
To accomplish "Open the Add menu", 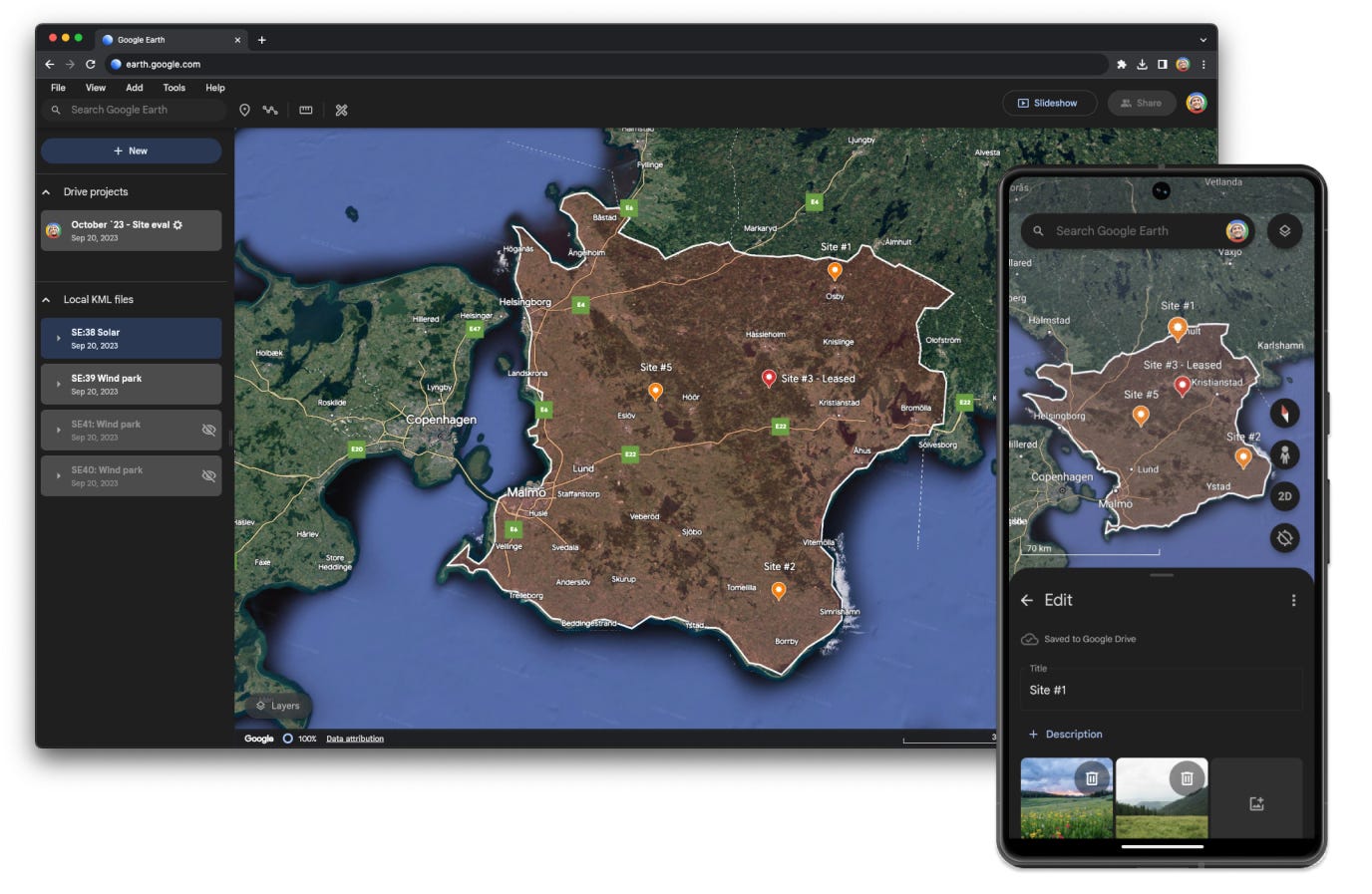I will [135, 88].
